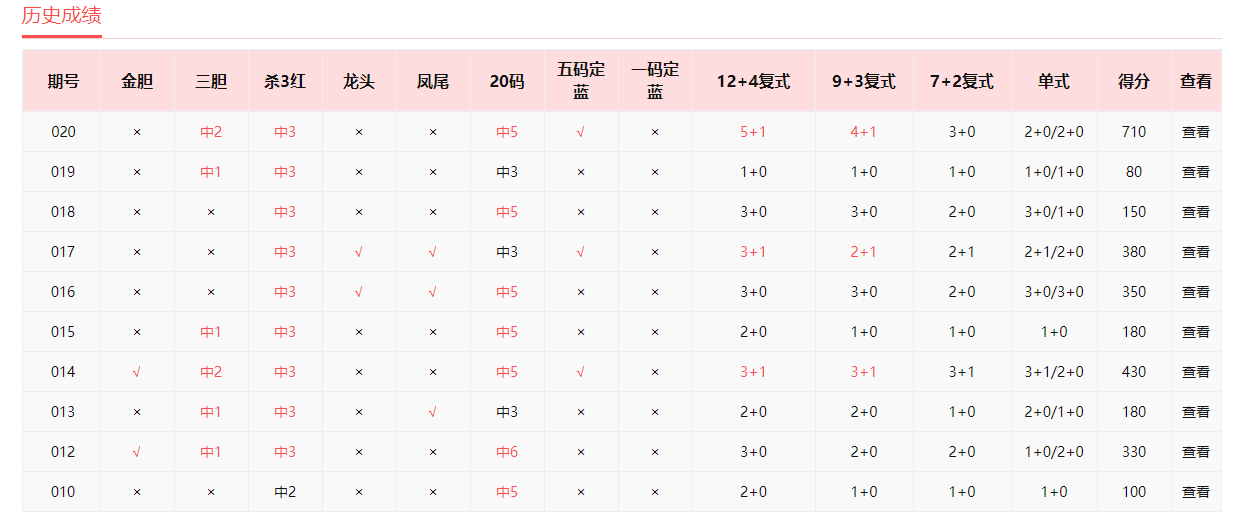This screenshot has height=519, width=1240.
Task: Open 查看 link in row 019
Action: (1195, 172)
